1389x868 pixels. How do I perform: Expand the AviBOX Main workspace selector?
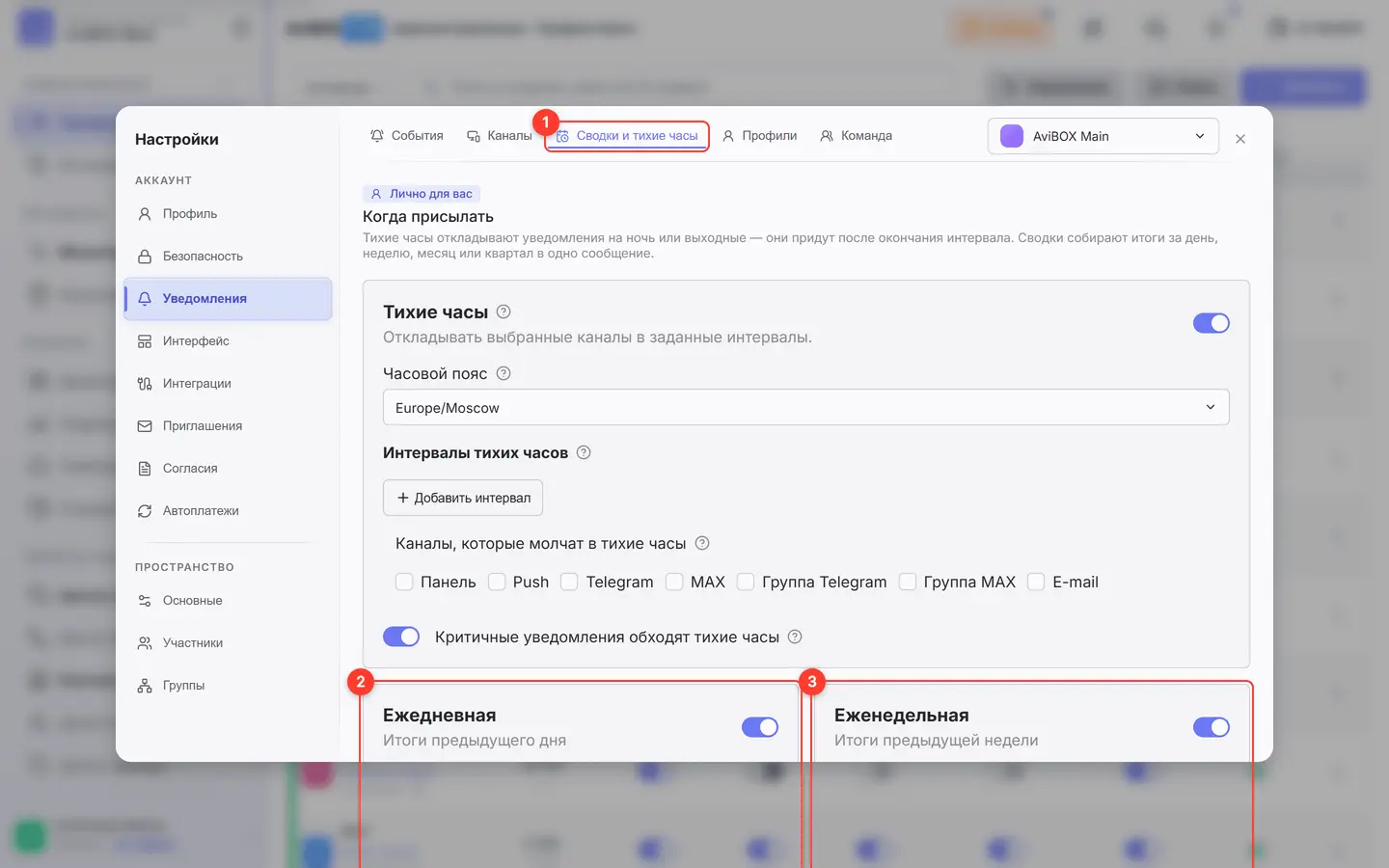[1103, 136]
